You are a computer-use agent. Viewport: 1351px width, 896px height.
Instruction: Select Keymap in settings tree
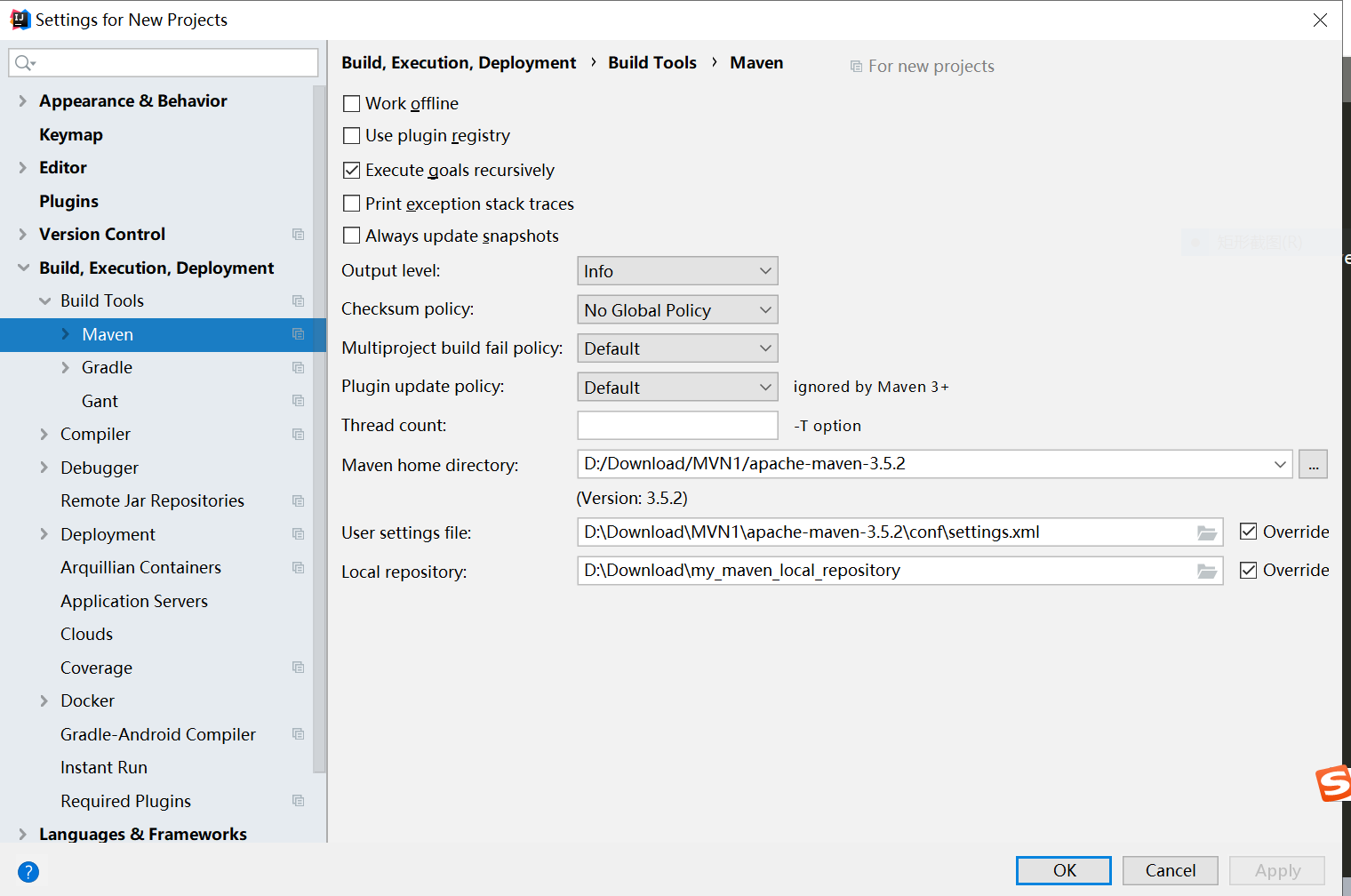tap(71, 134)
